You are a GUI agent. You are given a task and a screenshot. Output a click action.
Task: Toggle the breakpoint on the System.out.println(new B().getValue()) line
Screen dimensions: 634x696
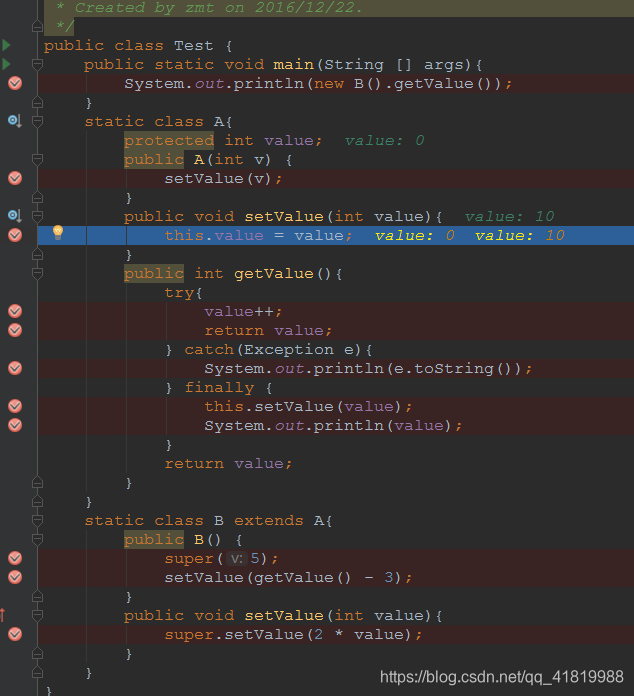[x=15, y=83]
